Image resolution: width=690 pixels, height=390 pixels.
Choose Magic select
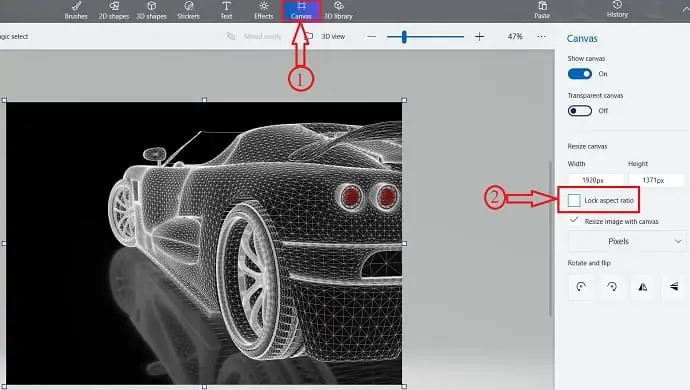coord(14,37)
